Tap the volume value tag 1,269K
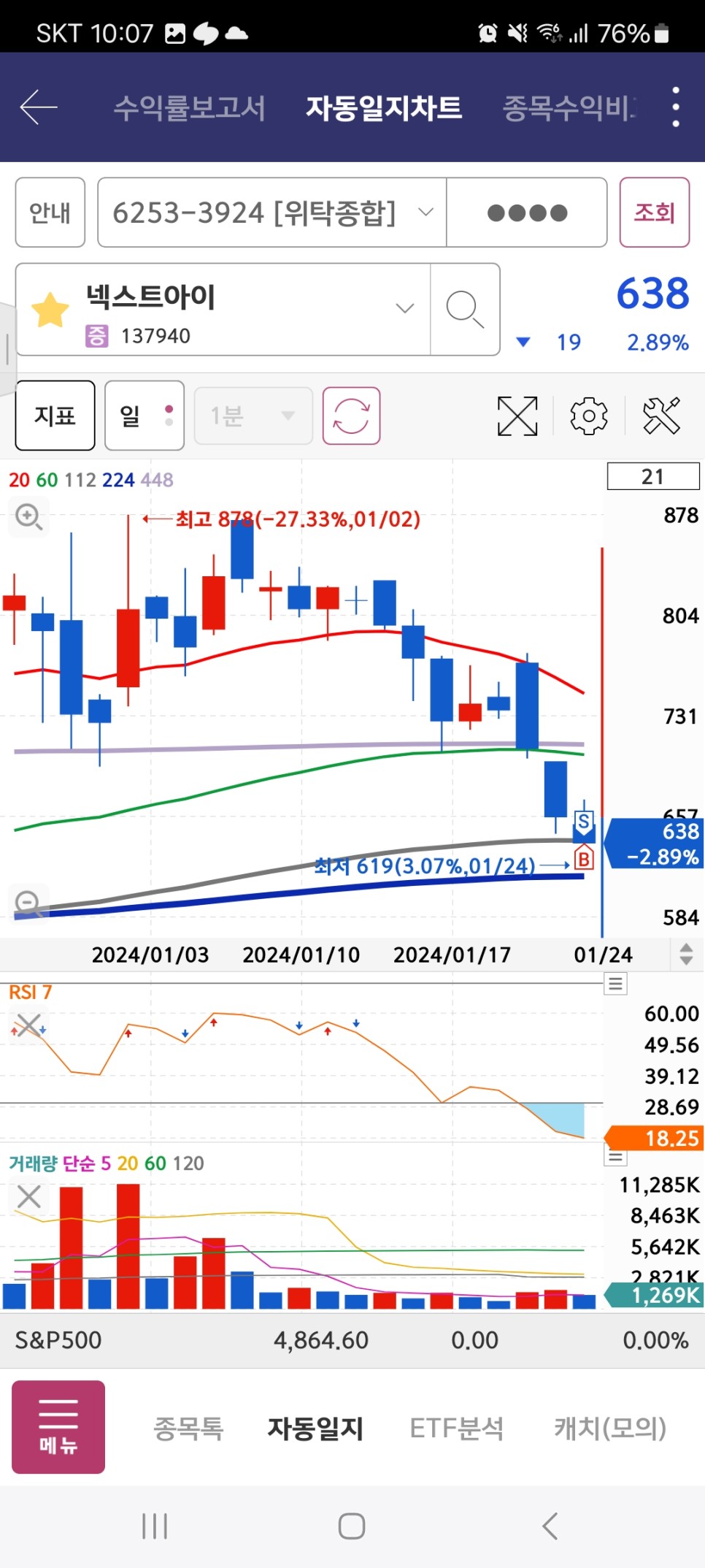The image size is (705, 1568). (654, 1295)
